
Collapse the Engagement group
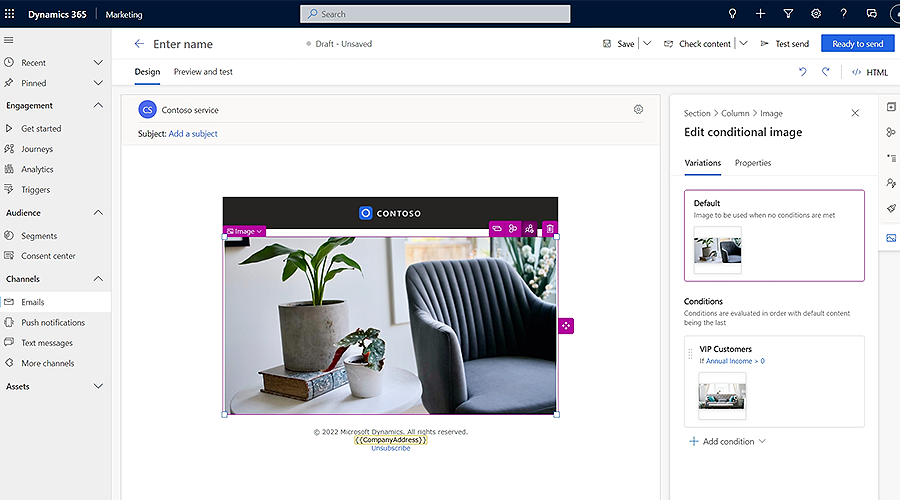point(98,105)
